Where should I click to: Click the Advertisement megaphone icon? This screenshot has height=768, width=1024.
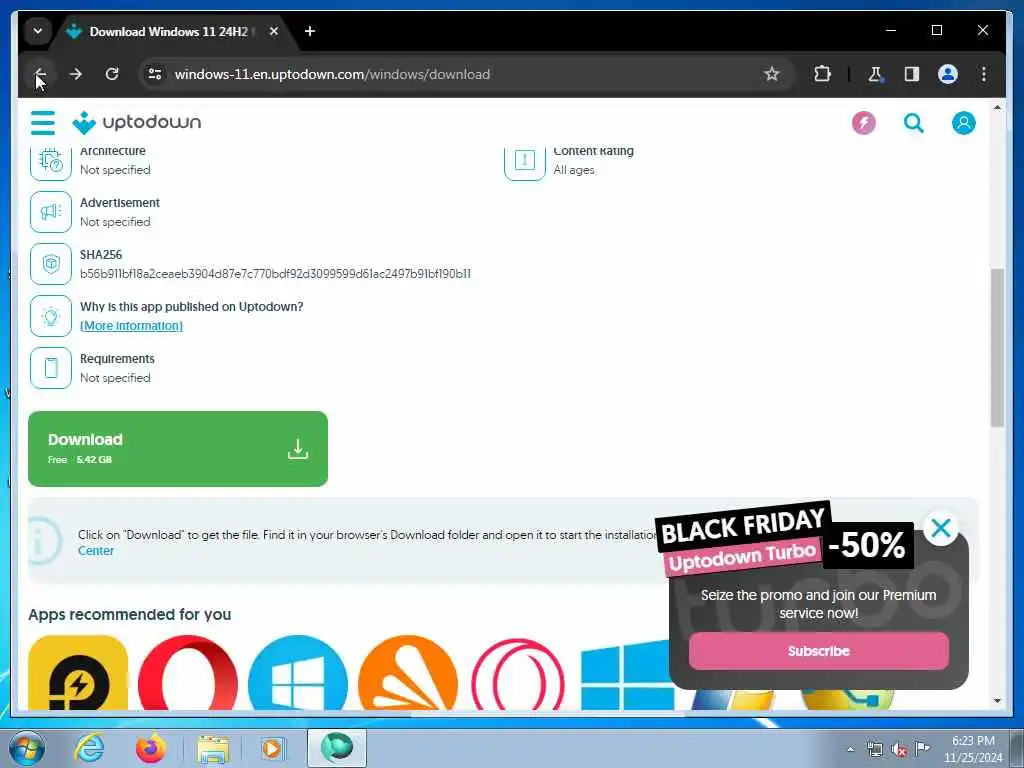[51, 212]
